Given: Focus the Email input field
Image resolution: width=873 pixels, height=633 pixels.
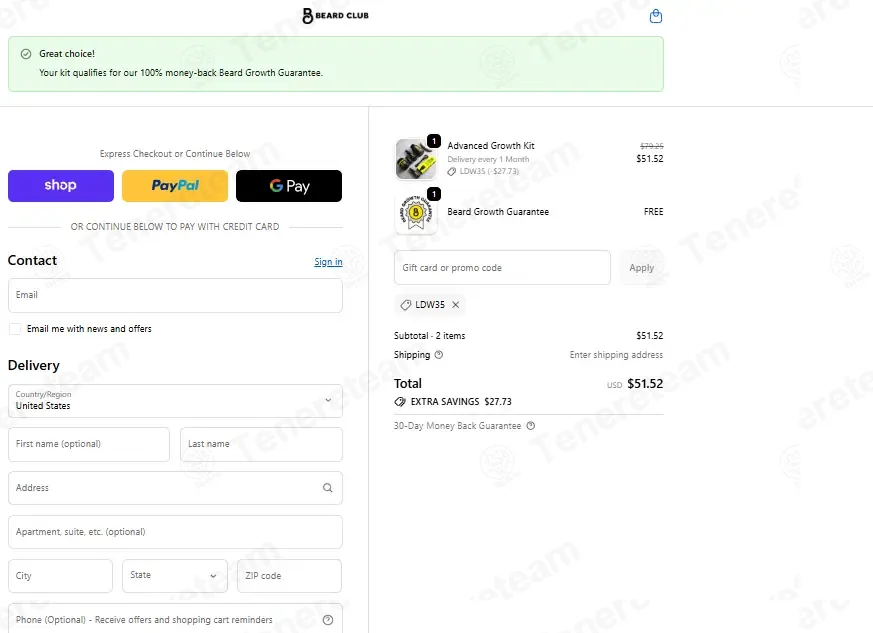Looking at the screenshot, I should pos(175,295).
